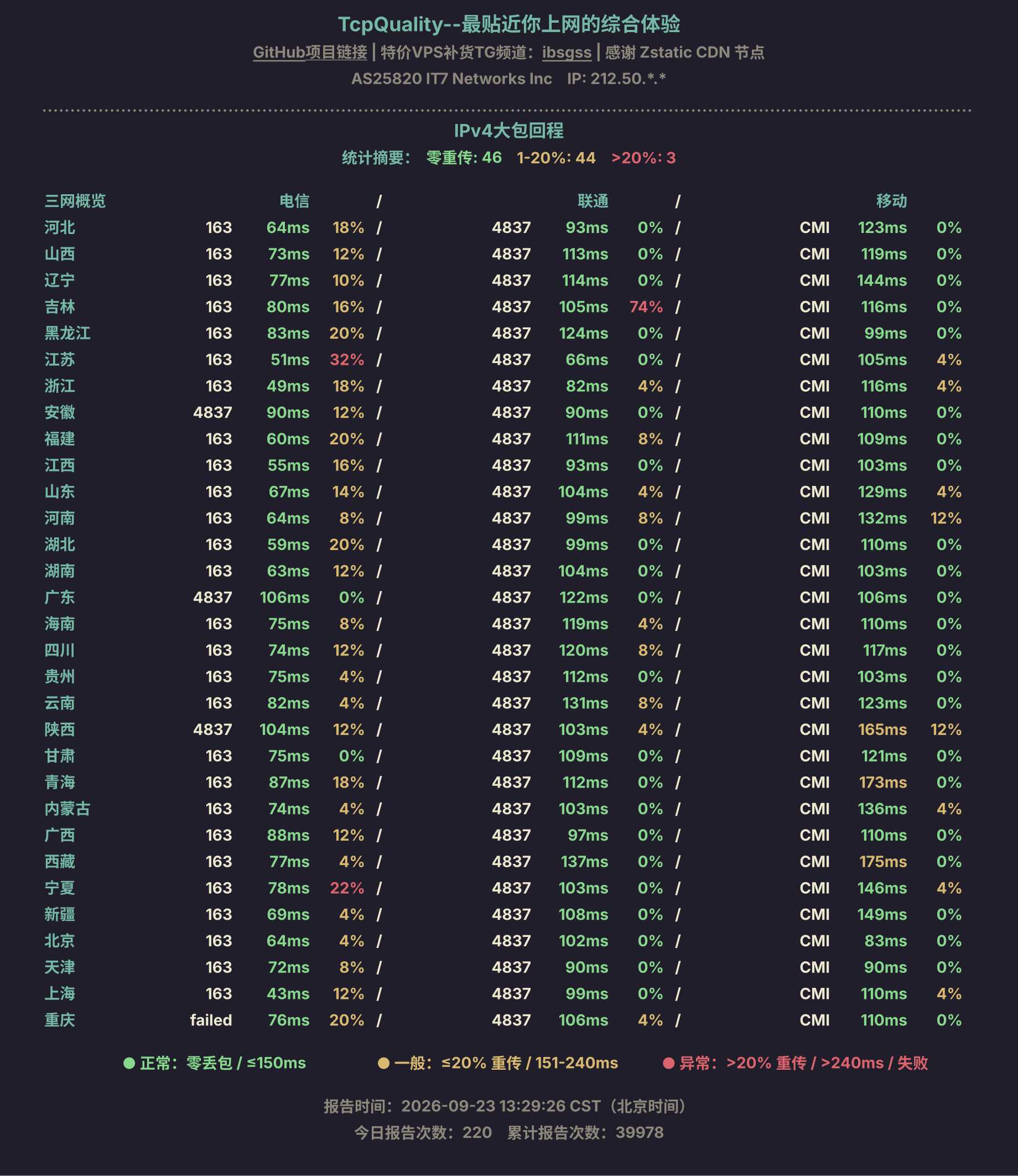
Task: Click the 106ms 电信 latency in 广东 row
Action: [x=284, y=597]
